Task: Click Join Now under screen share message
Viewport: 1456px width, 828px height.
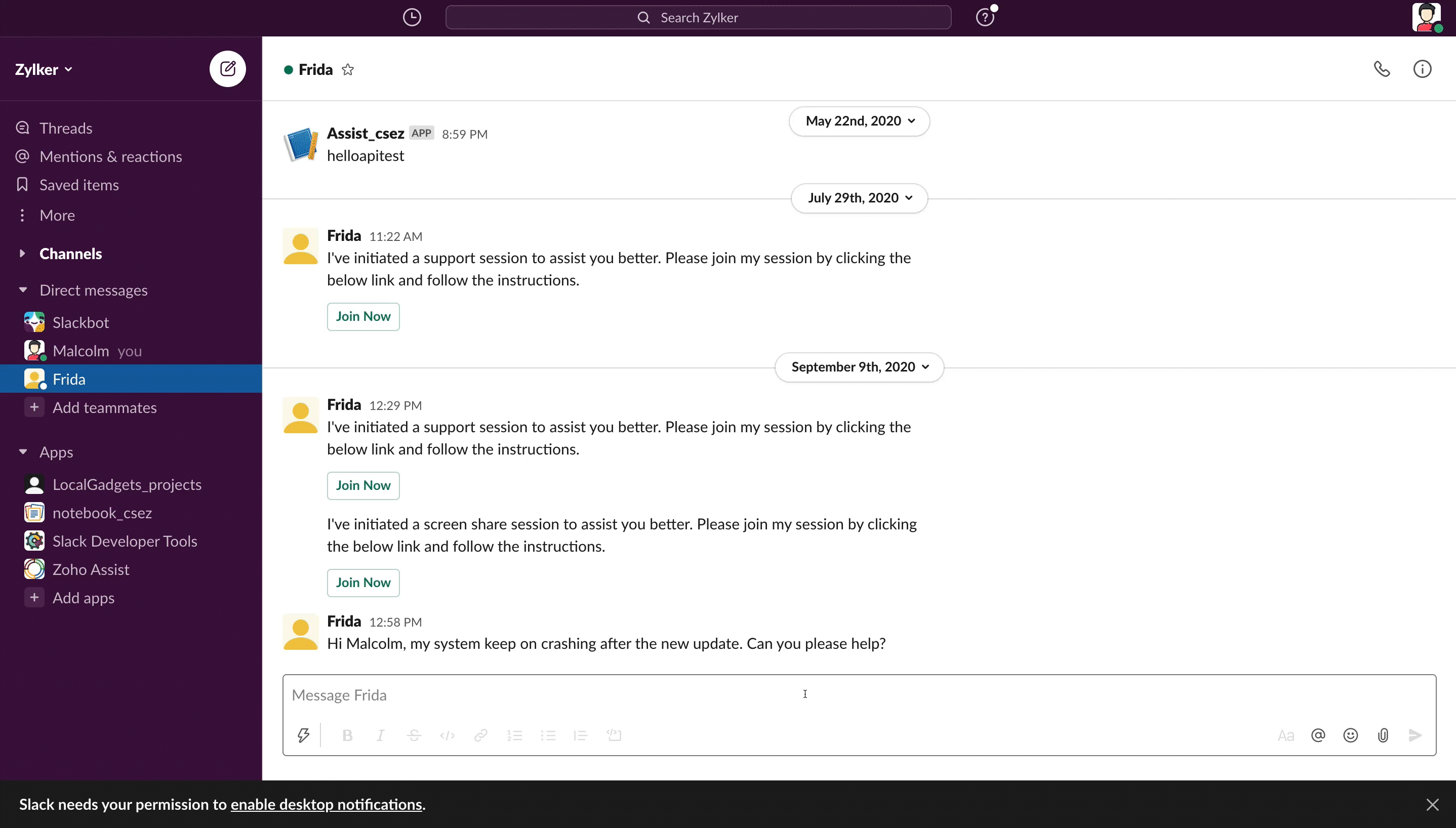Action: [363, 583]
